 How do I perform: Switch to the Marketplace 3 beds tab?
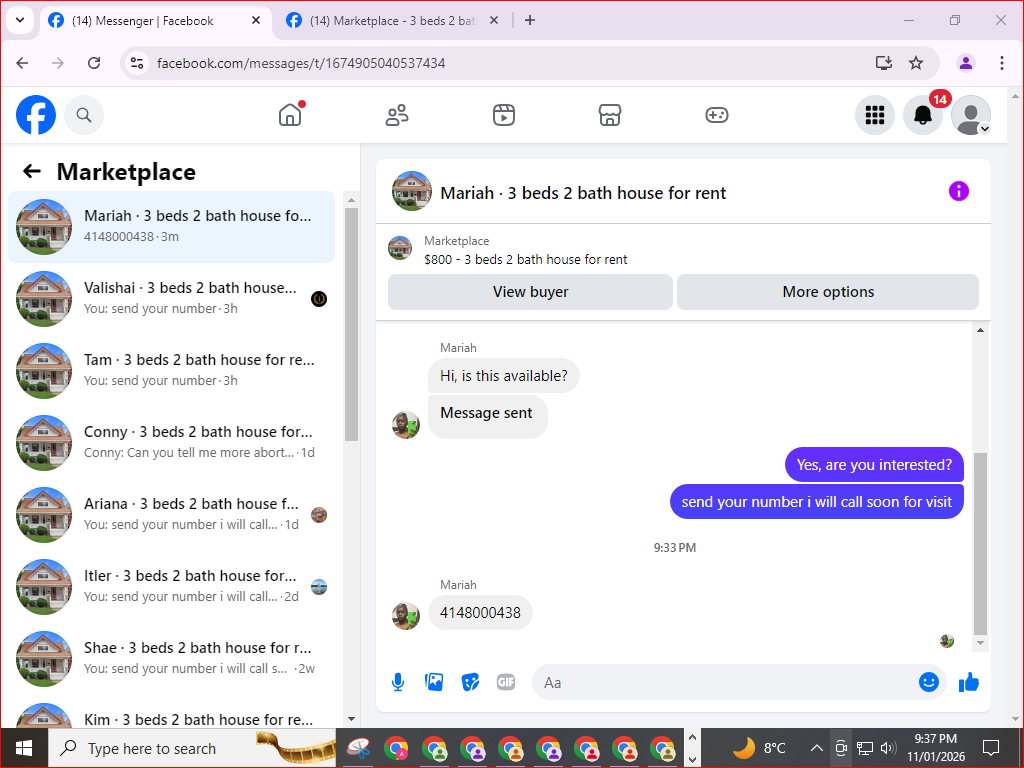point(393,21)
